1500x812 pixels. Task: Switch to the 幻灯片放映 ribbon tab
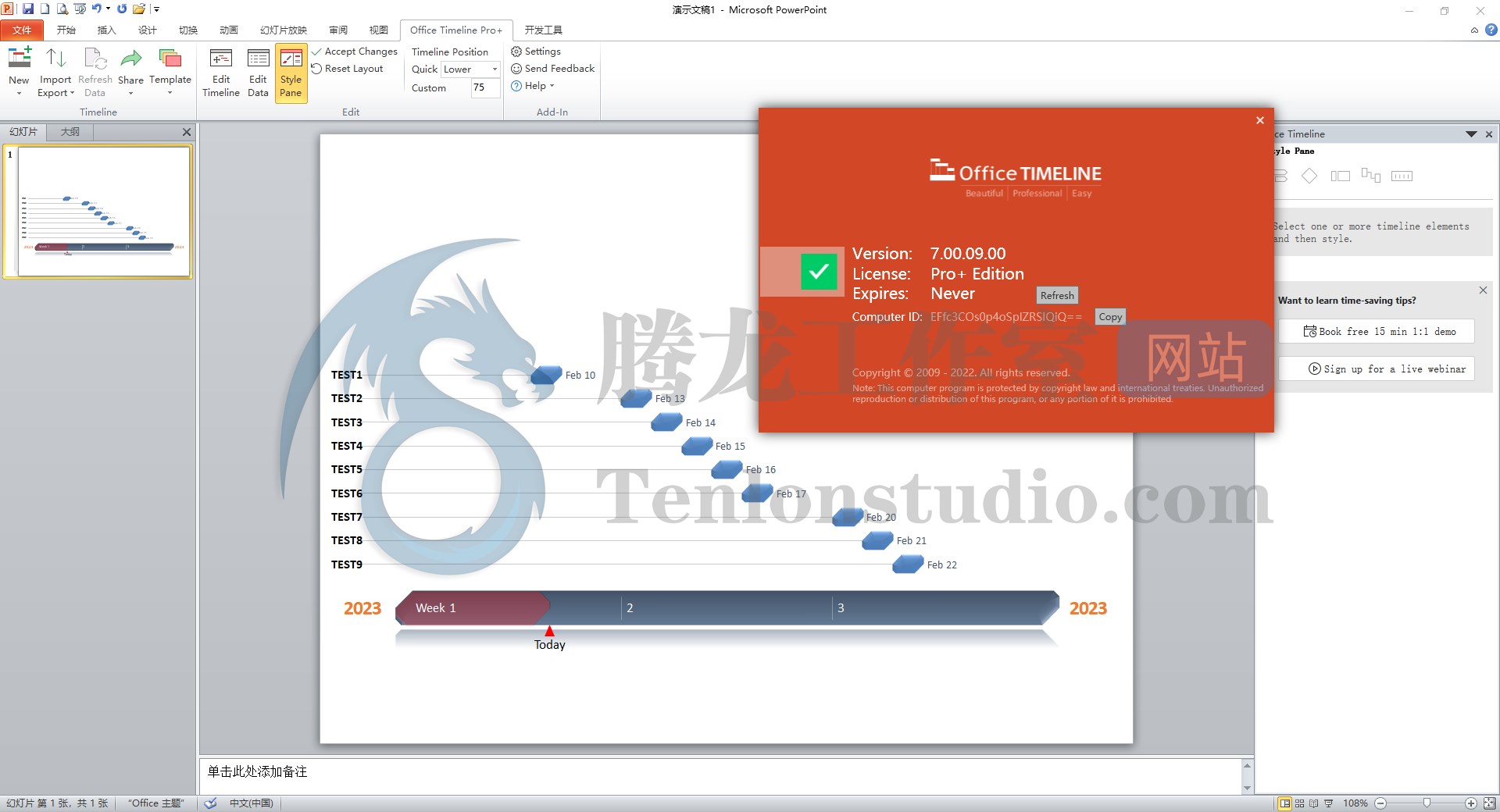point(284,30)
